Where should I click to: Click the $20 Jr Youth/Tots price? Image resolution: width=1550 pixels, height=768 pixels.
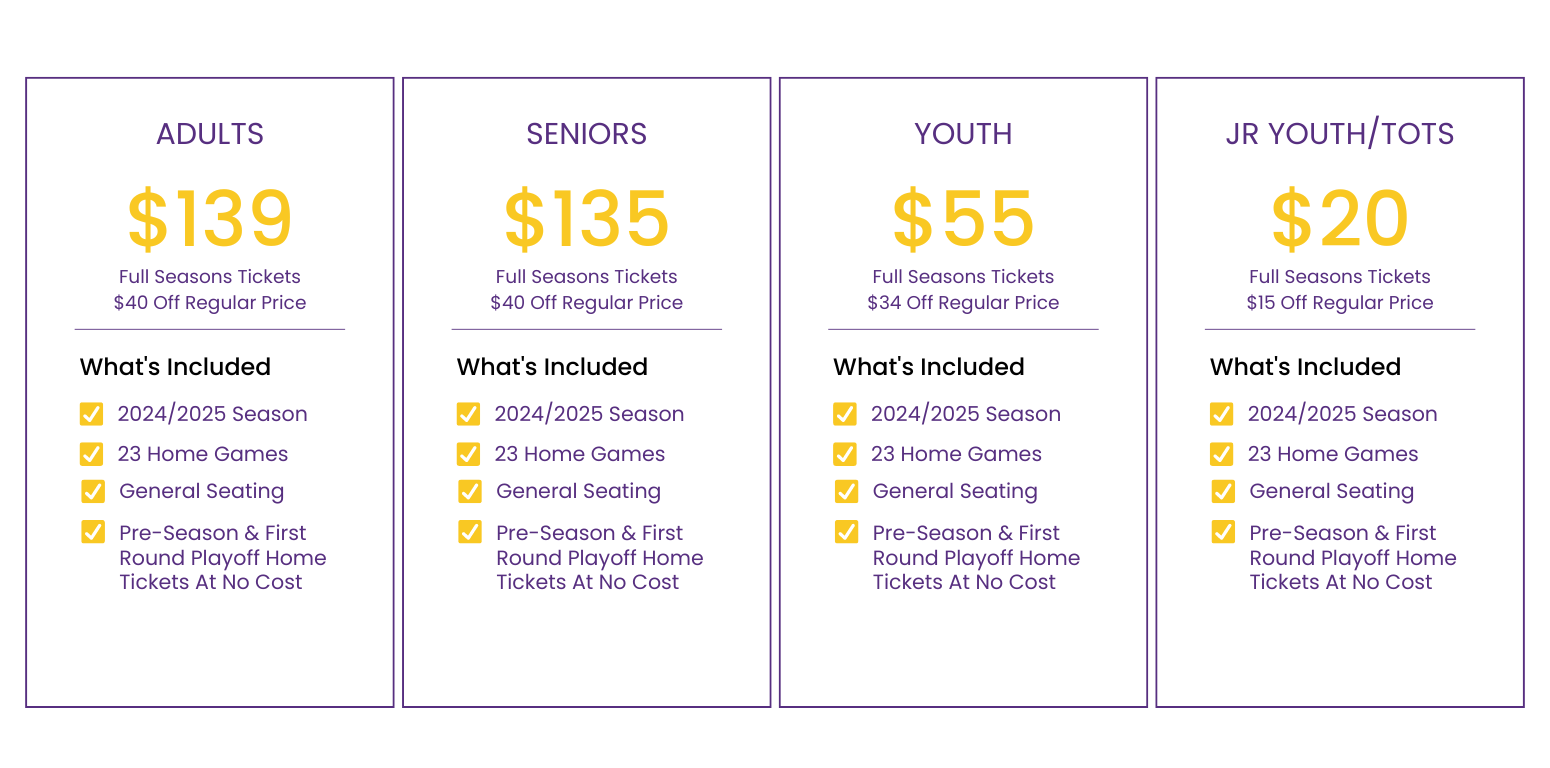click(1340, 219)
